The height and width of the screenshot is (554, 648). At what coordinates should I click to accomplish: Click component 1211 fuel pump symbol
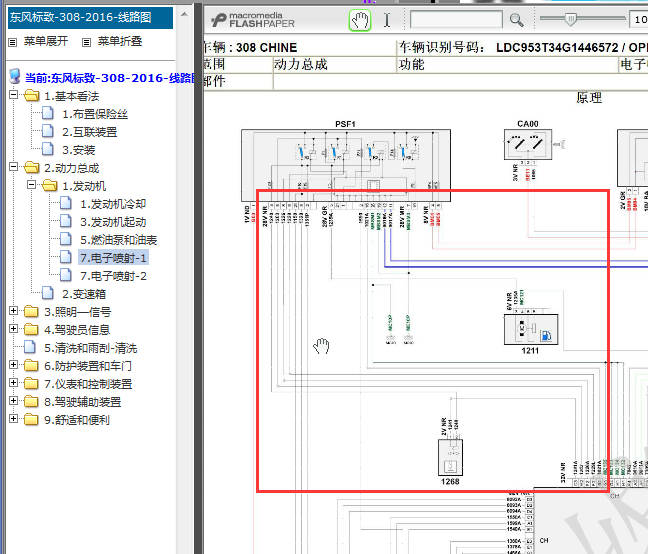pos(531,329)
